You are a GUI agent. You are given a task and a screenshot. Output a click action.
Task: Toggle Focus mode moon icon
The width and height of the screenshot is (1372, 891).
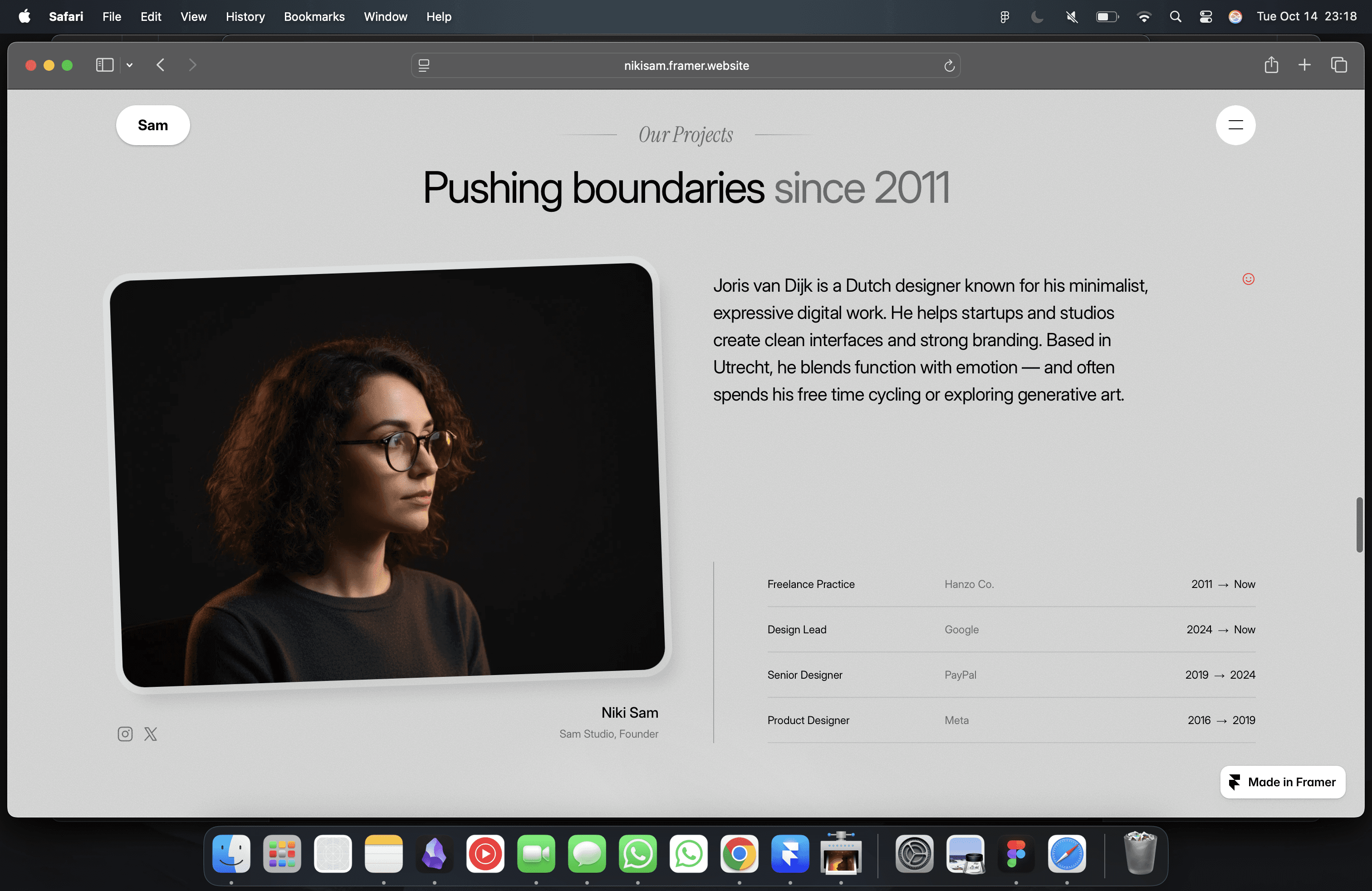pos(1037,17)
